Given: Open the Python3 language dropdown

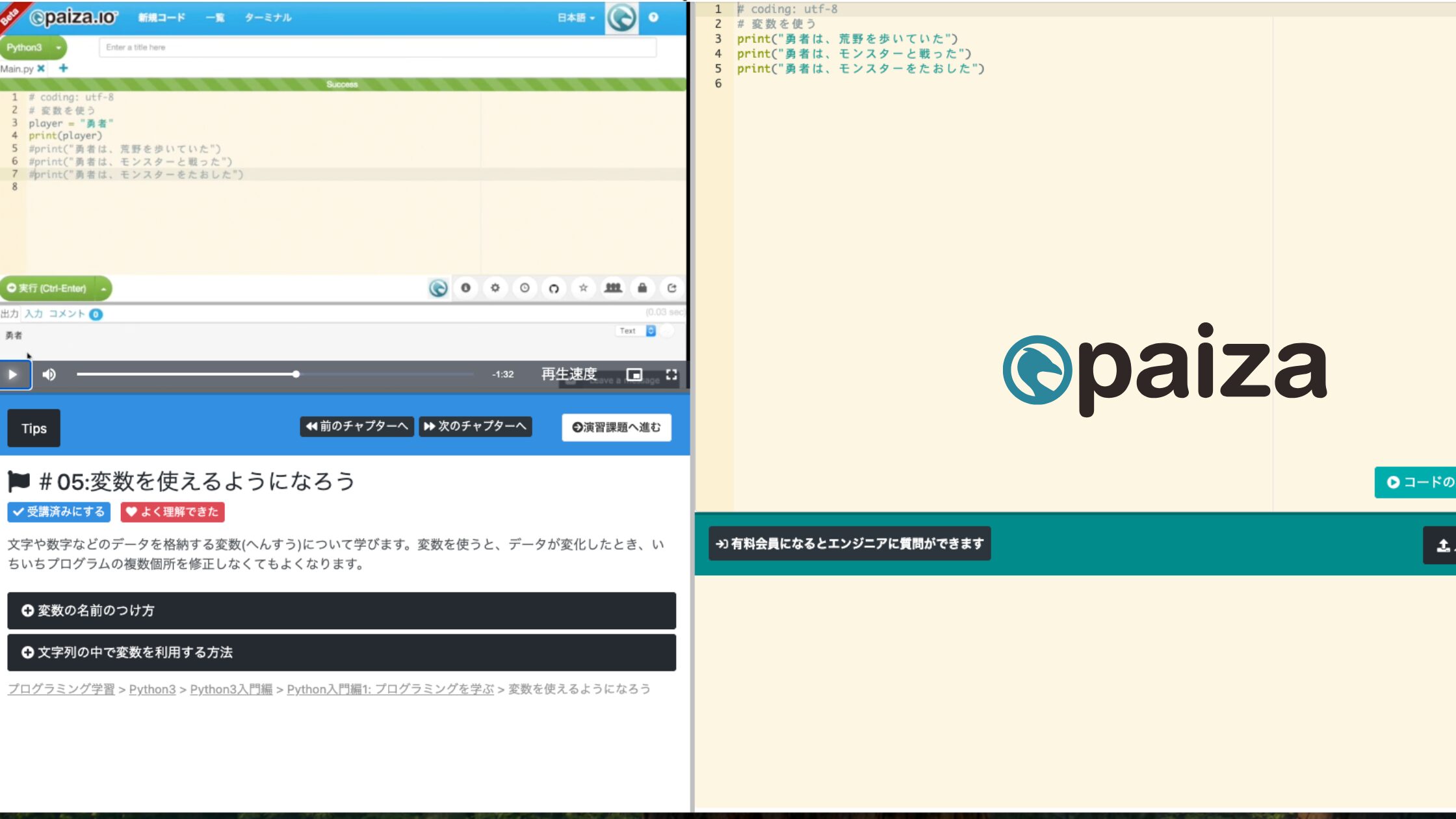Looking at the screenshot, I should click(32, 47).
